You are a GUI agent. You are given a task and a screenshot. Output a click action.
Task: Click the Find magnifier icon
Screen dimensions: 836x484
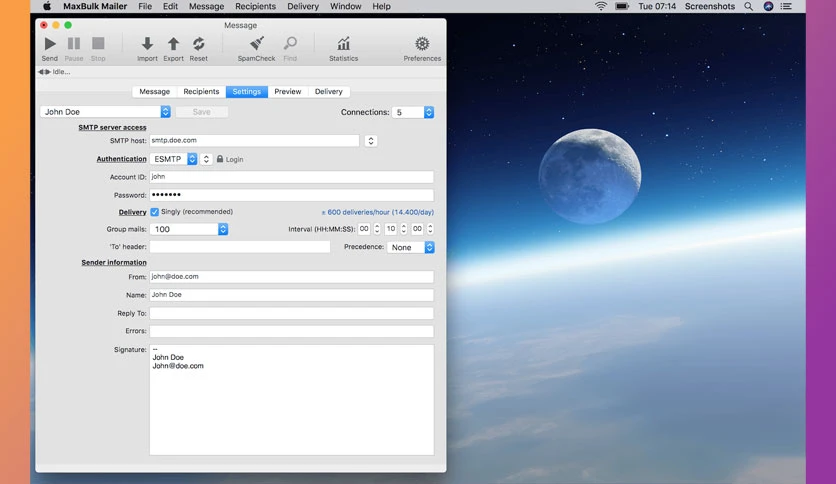[290, 44]
